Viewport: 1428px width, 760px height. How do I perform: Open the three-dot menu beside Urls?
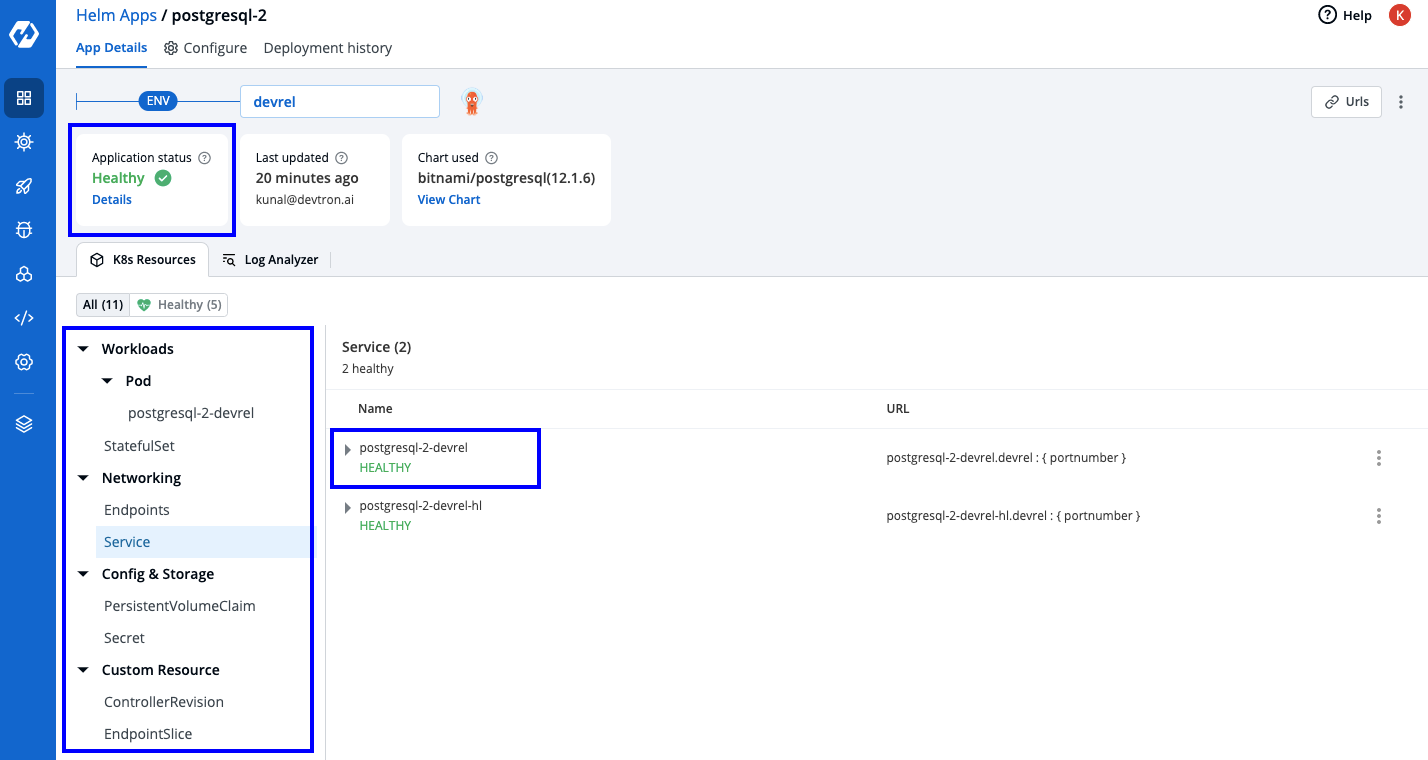click(1401, 102)
